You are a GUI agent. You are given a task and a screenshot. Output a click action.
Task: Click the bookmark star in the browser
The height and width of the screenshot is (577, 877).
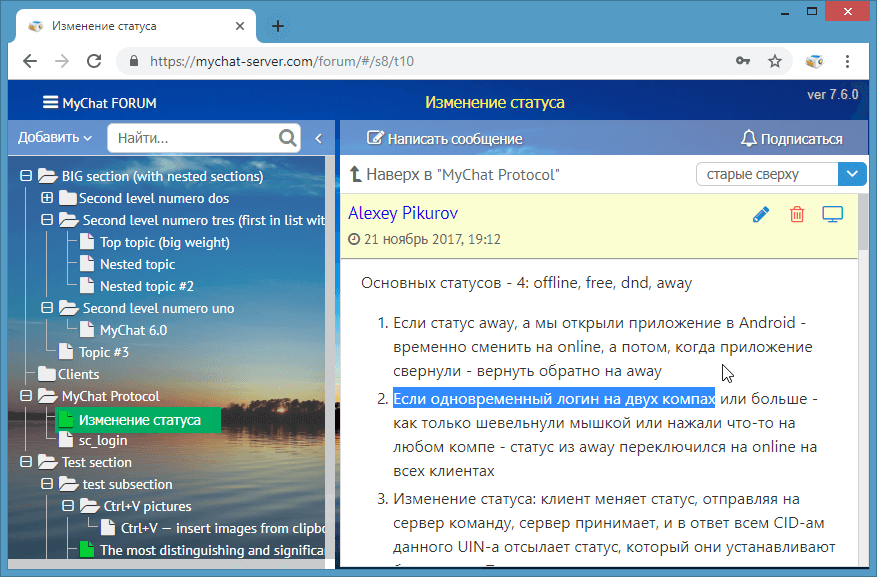point(775,61)
